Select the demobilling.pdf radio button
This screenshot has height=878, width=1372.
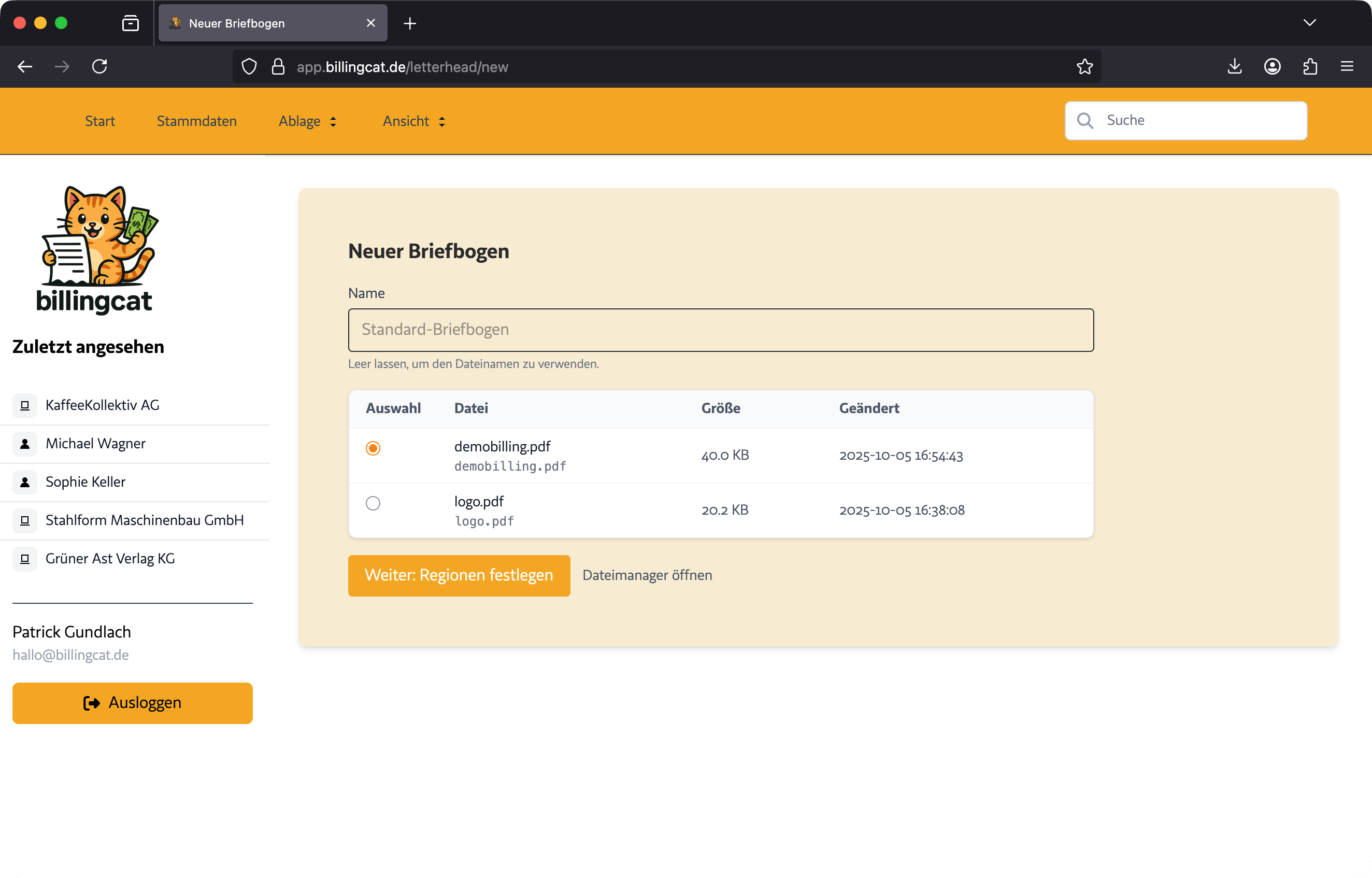tap(373, 448)
